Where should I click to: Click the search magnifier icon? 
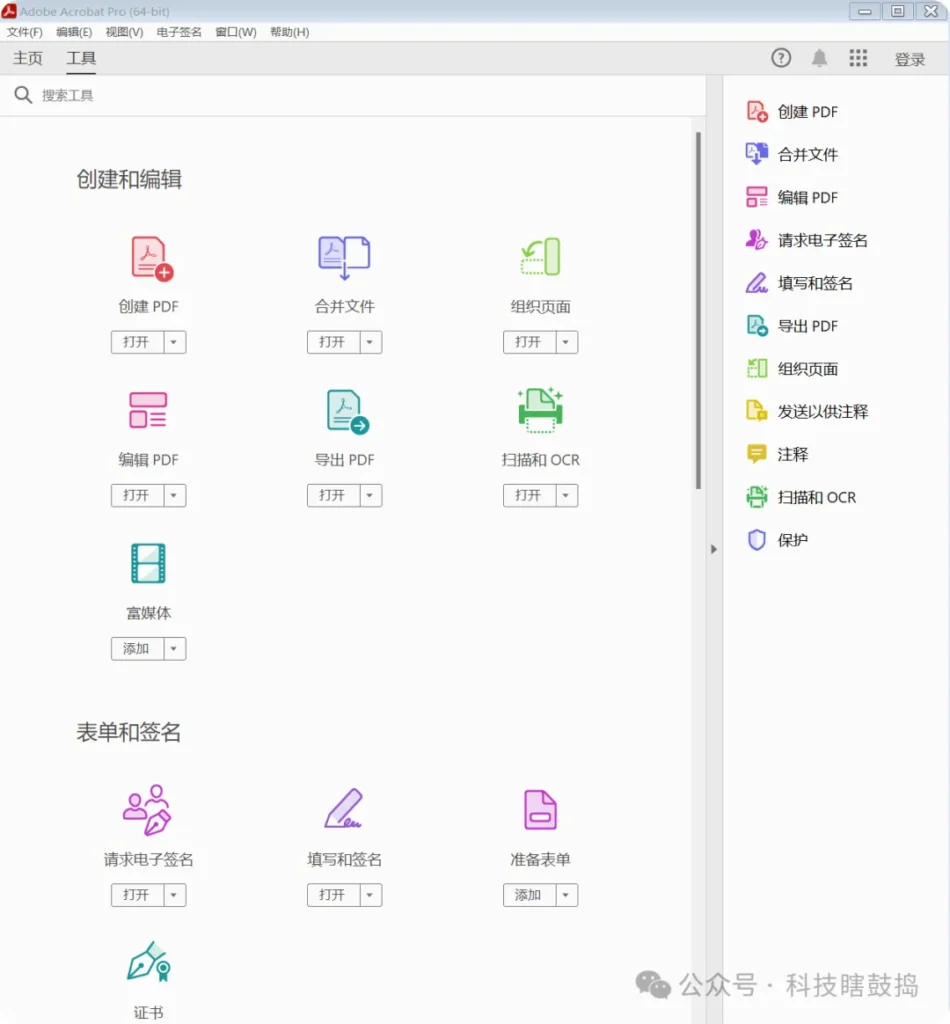(23, 95)
